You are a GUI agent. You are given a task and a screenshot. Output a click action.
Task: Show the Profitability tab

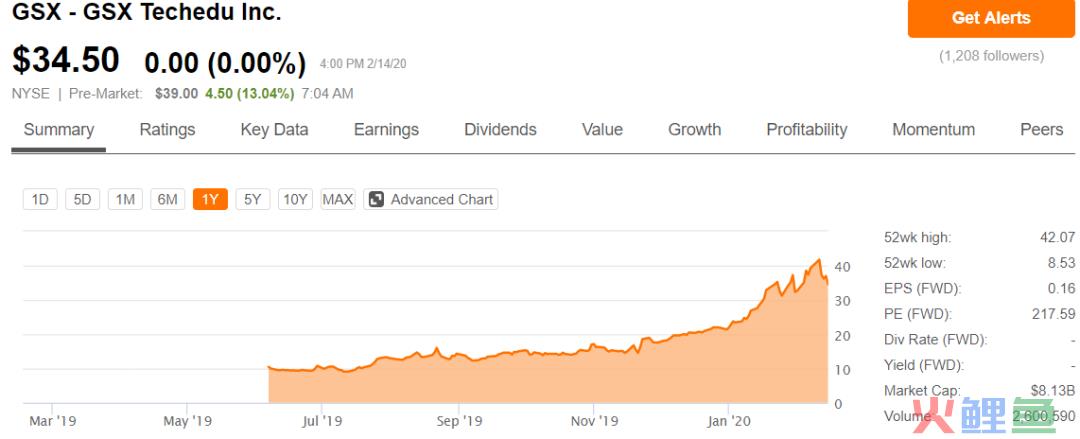(806, 130)
